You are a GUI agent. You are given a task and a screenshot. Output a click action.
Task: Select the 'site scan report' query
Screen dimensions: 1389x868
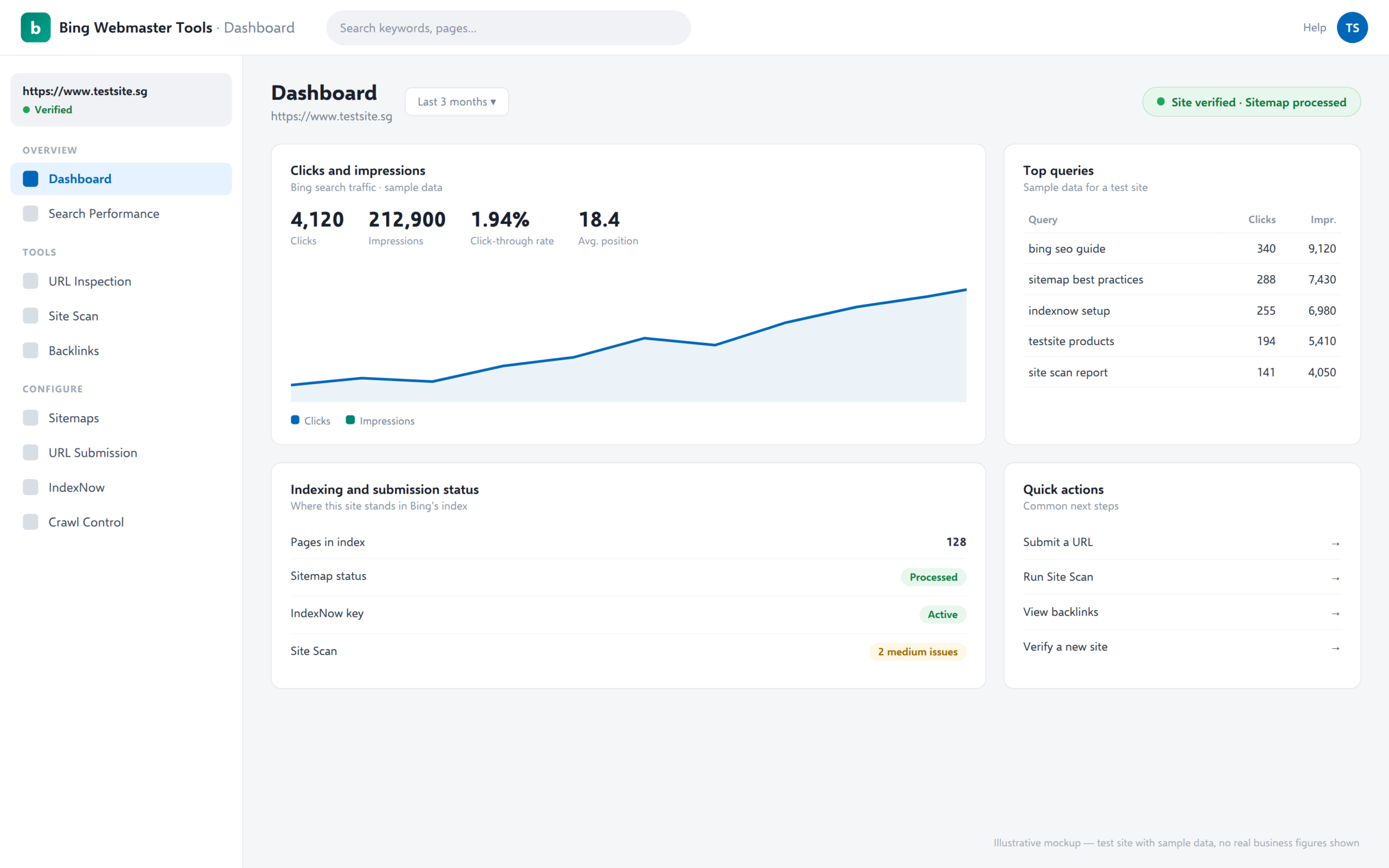(x=1182, y=372)
